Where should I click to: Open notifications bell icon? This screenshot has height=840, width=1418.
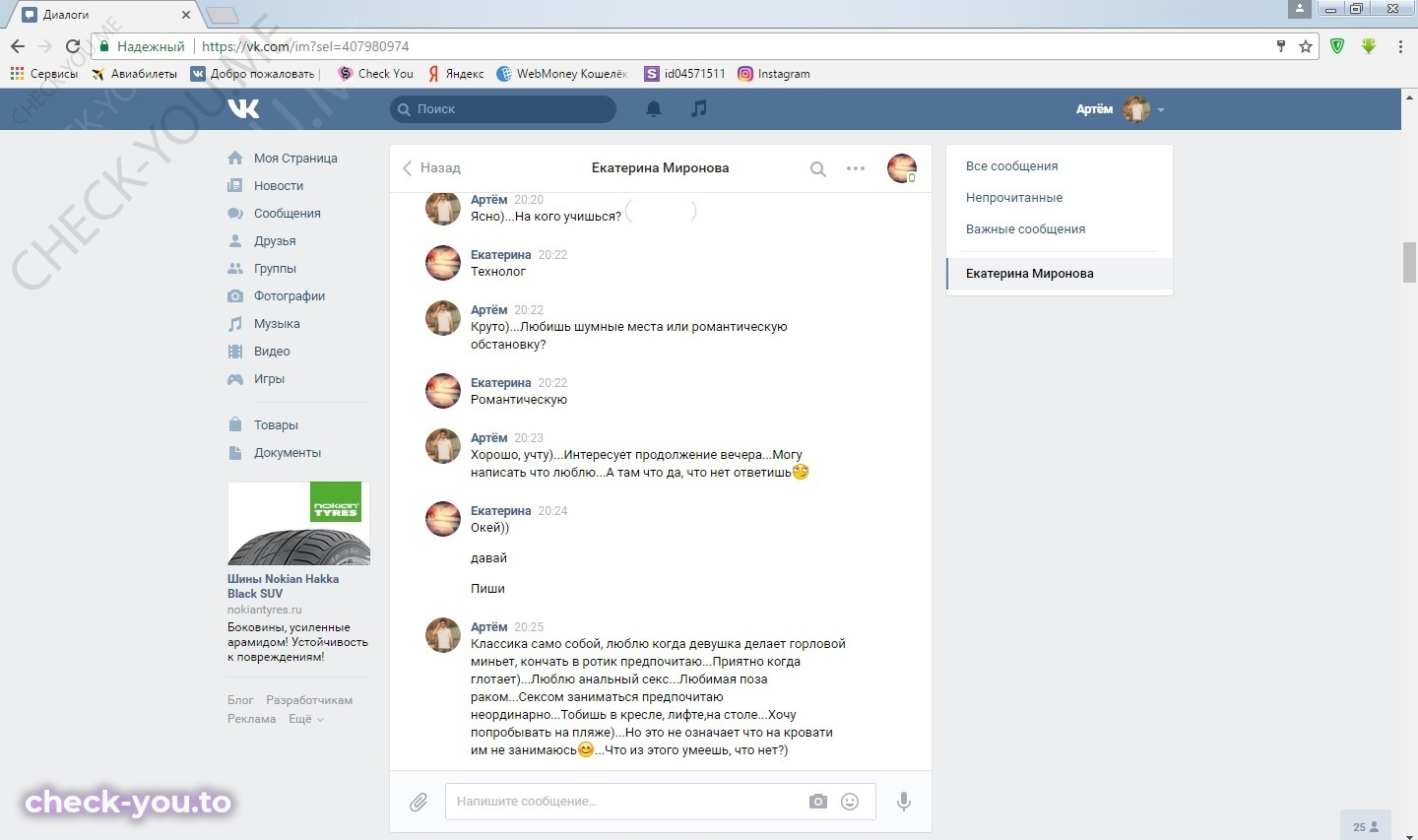(653, 109)
